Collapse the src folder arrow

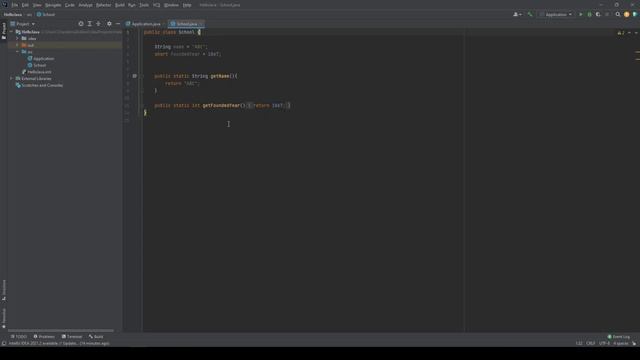point(18,52)
